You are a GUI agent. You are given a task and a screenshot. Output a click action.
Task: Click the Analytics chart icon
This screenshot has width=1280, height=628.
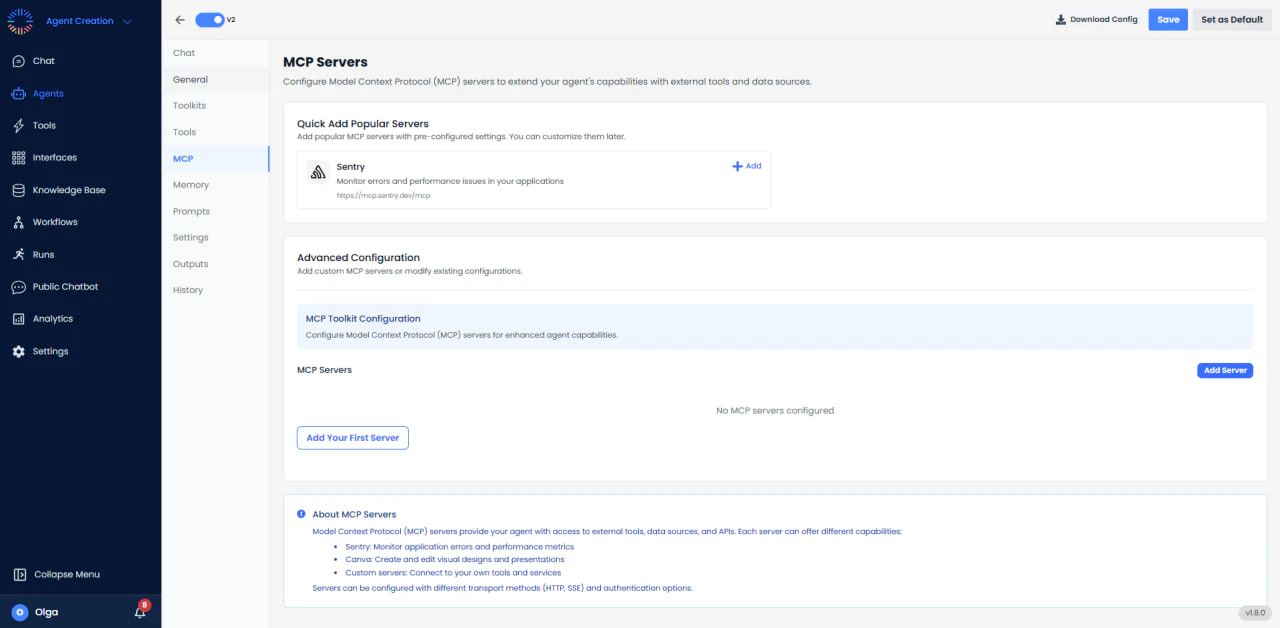point(18,319)
